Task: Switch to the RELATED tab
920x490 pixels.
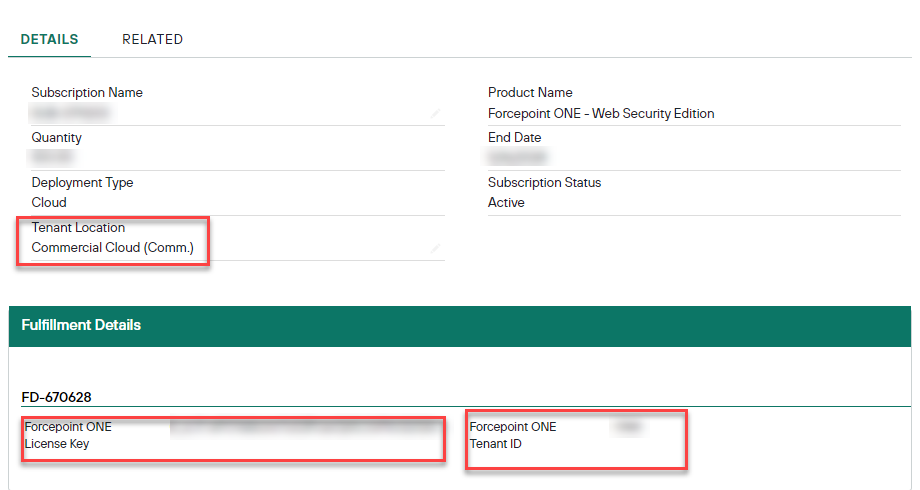Action: coord(152,39)
